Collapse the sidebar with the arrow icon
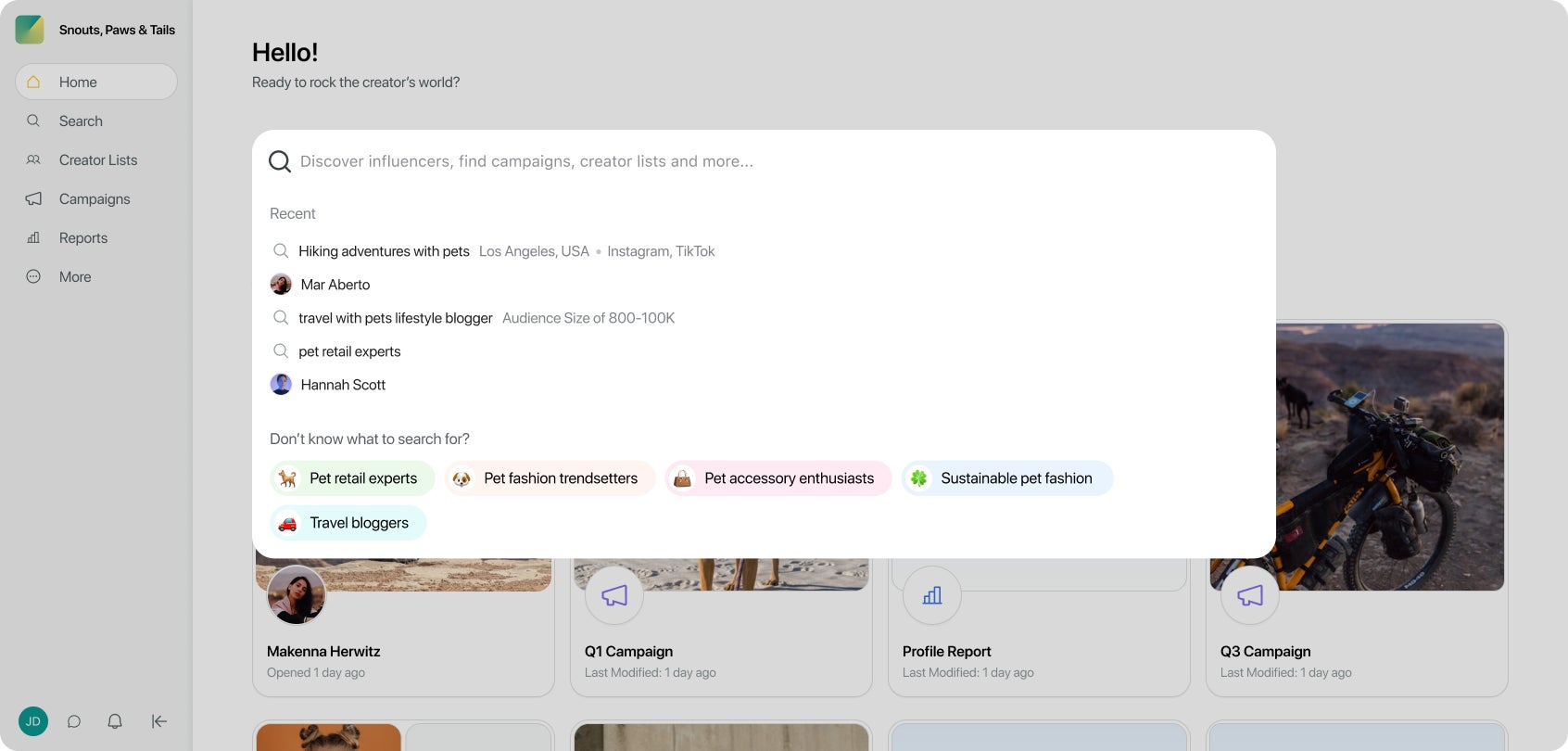Image resolution: width=1568 pixels, height=751 pixels. click(x=159, y=721)
